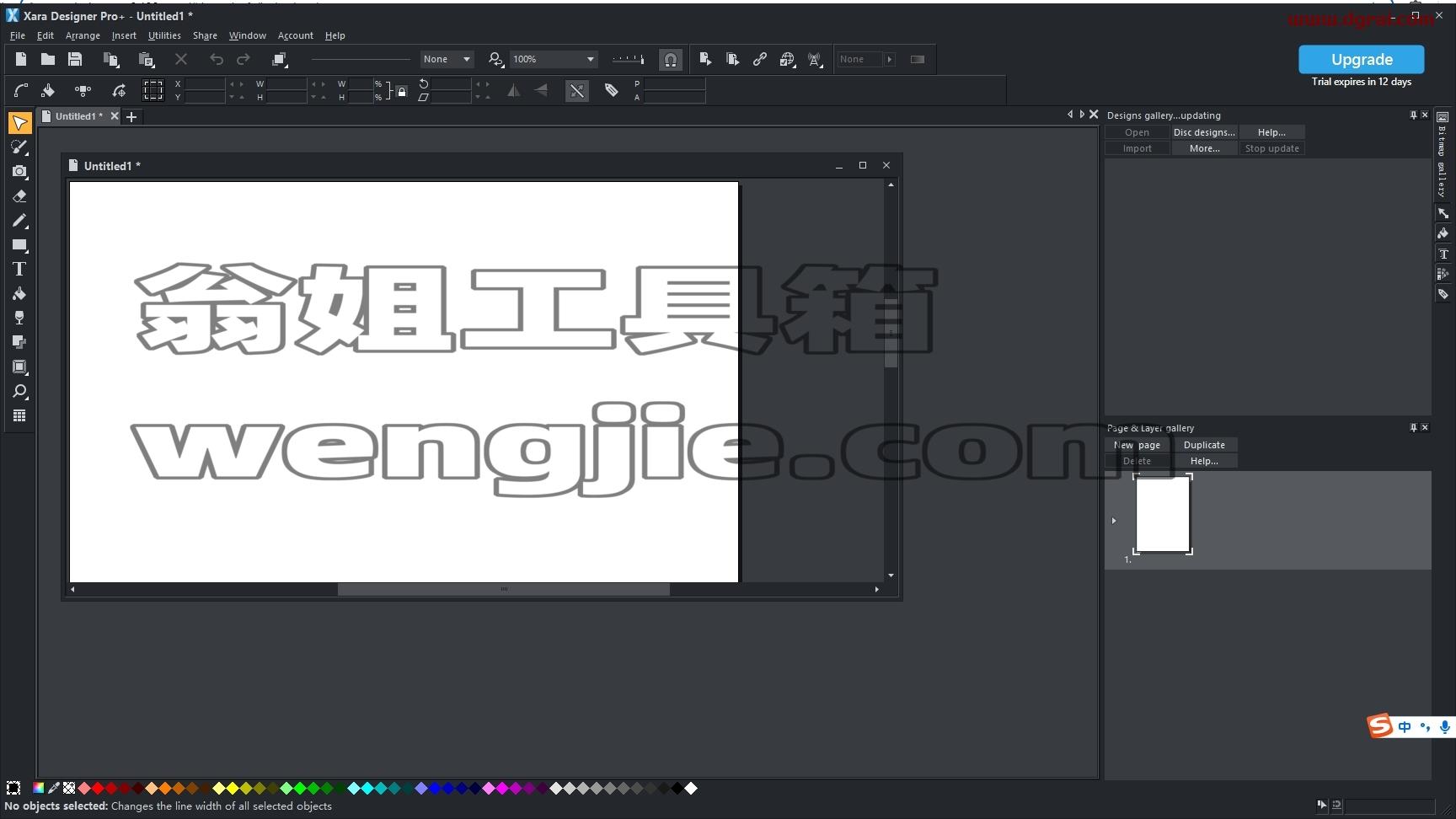
Task: Create a new document from toolbar
Action: click(x=21, y=59)
